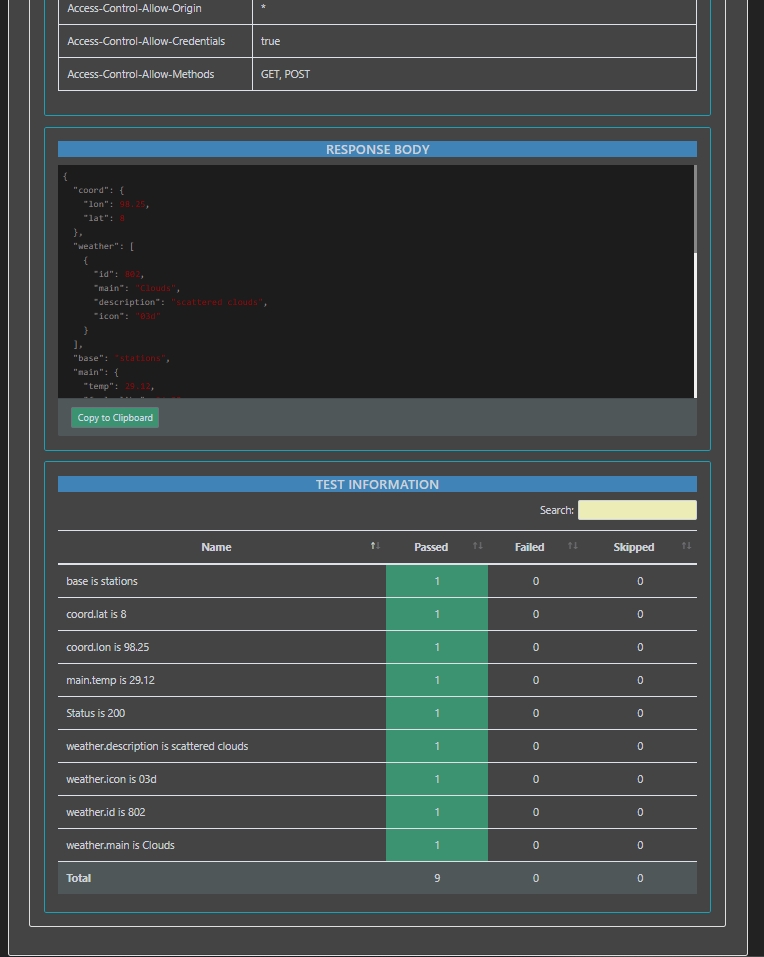Select the 'base is stations' test row
This screenshot has width=764, height=957.
pyautogui.click(x=377, y=581)
